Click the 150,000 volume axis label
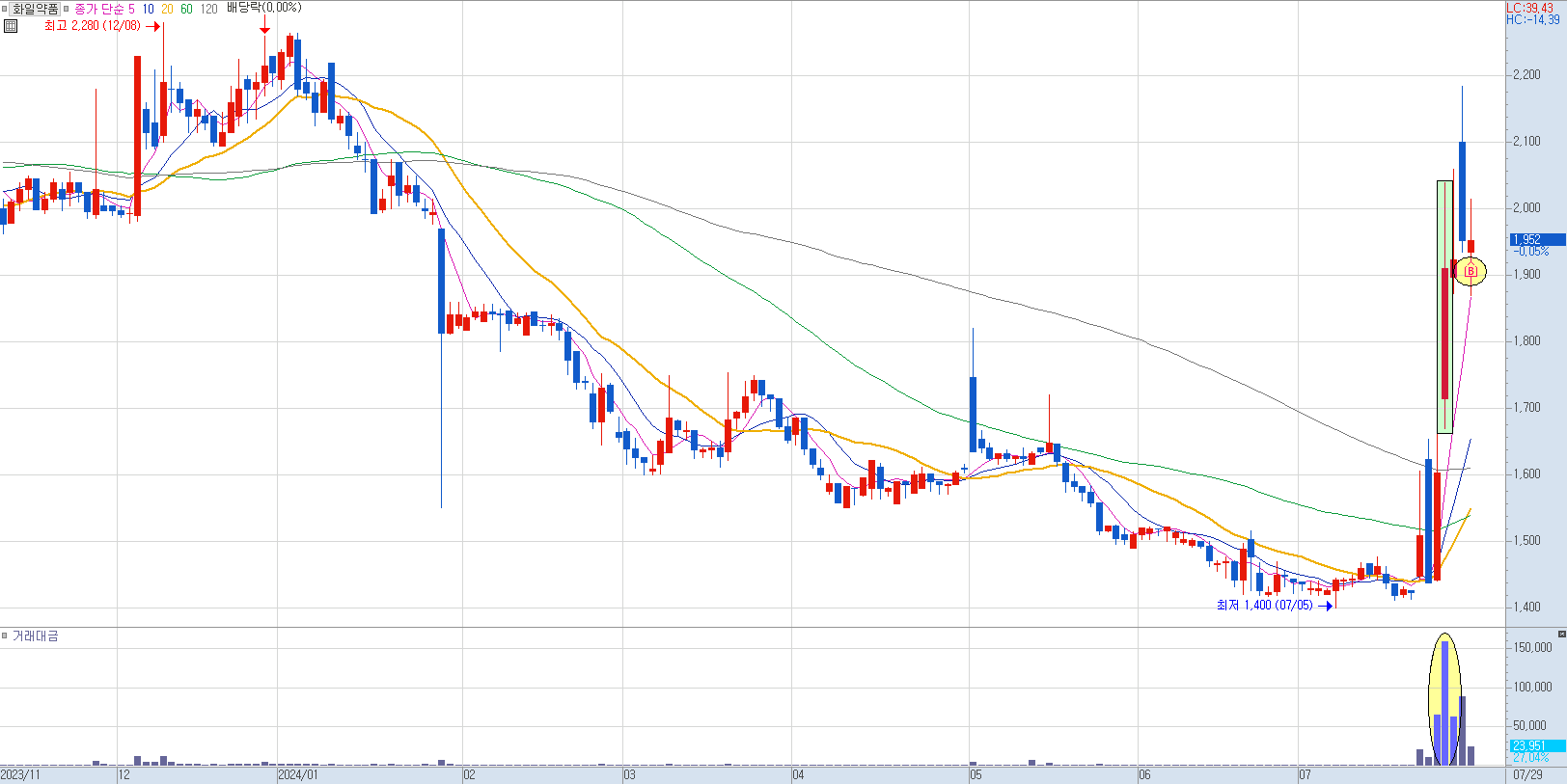The width and height of the screenshot is (1567, 784). coord(1532,647)
